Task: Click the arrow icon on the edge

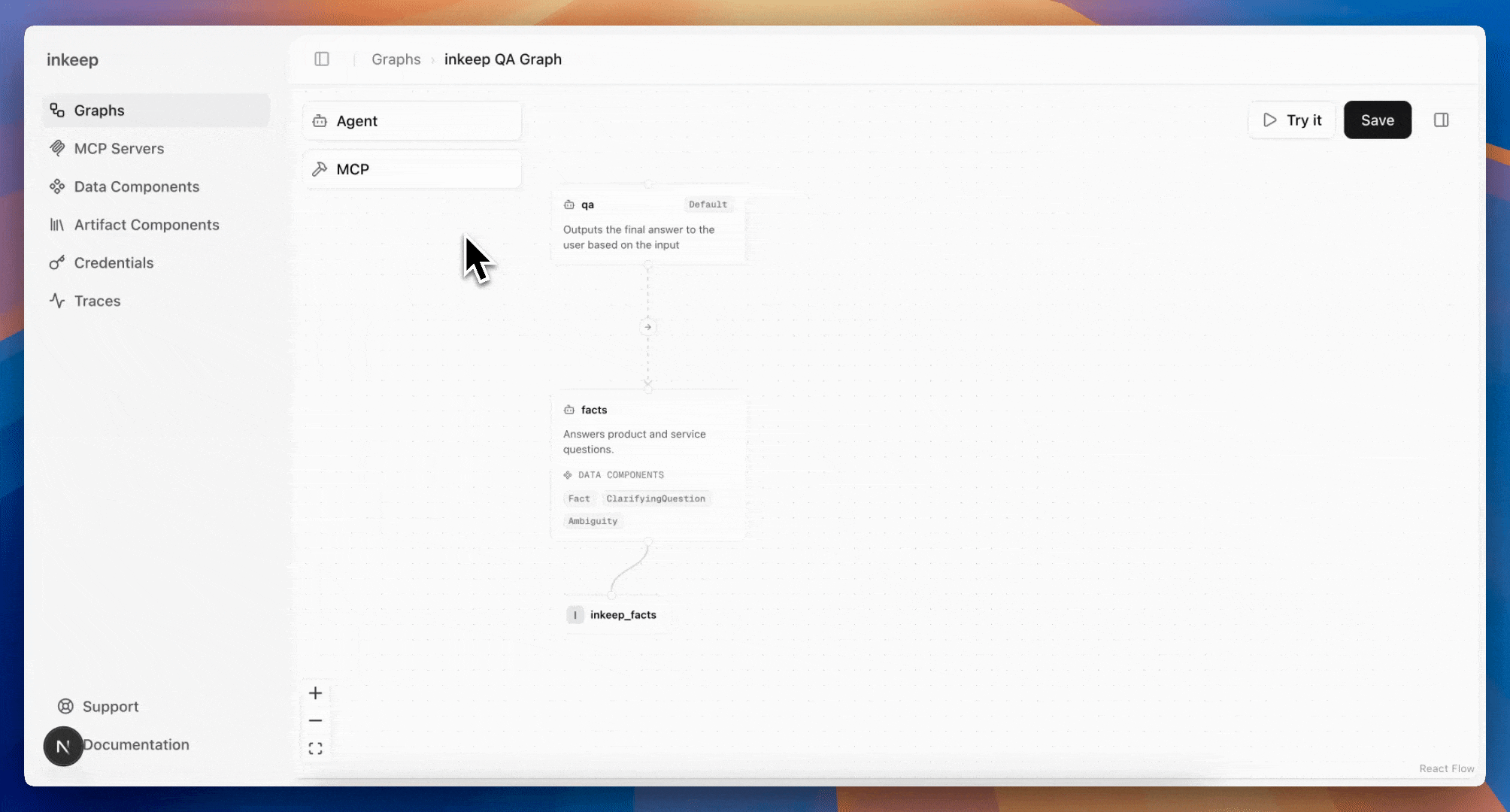Action: [647, 327]
